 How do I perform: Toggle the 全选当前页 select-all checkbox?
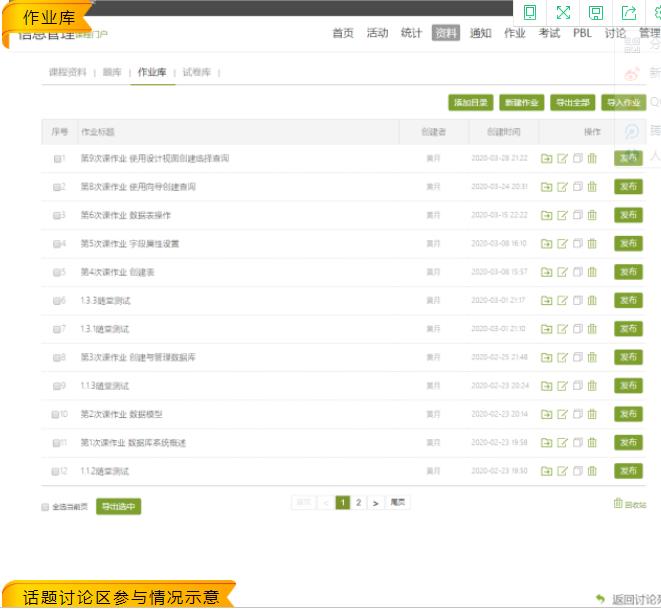(45, 507)
